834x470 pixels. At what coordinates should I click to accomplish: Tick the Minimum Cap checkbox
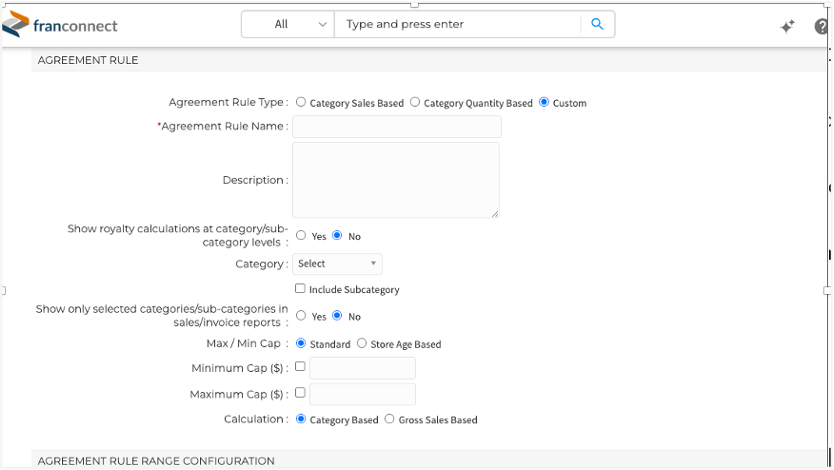(300, 366)
